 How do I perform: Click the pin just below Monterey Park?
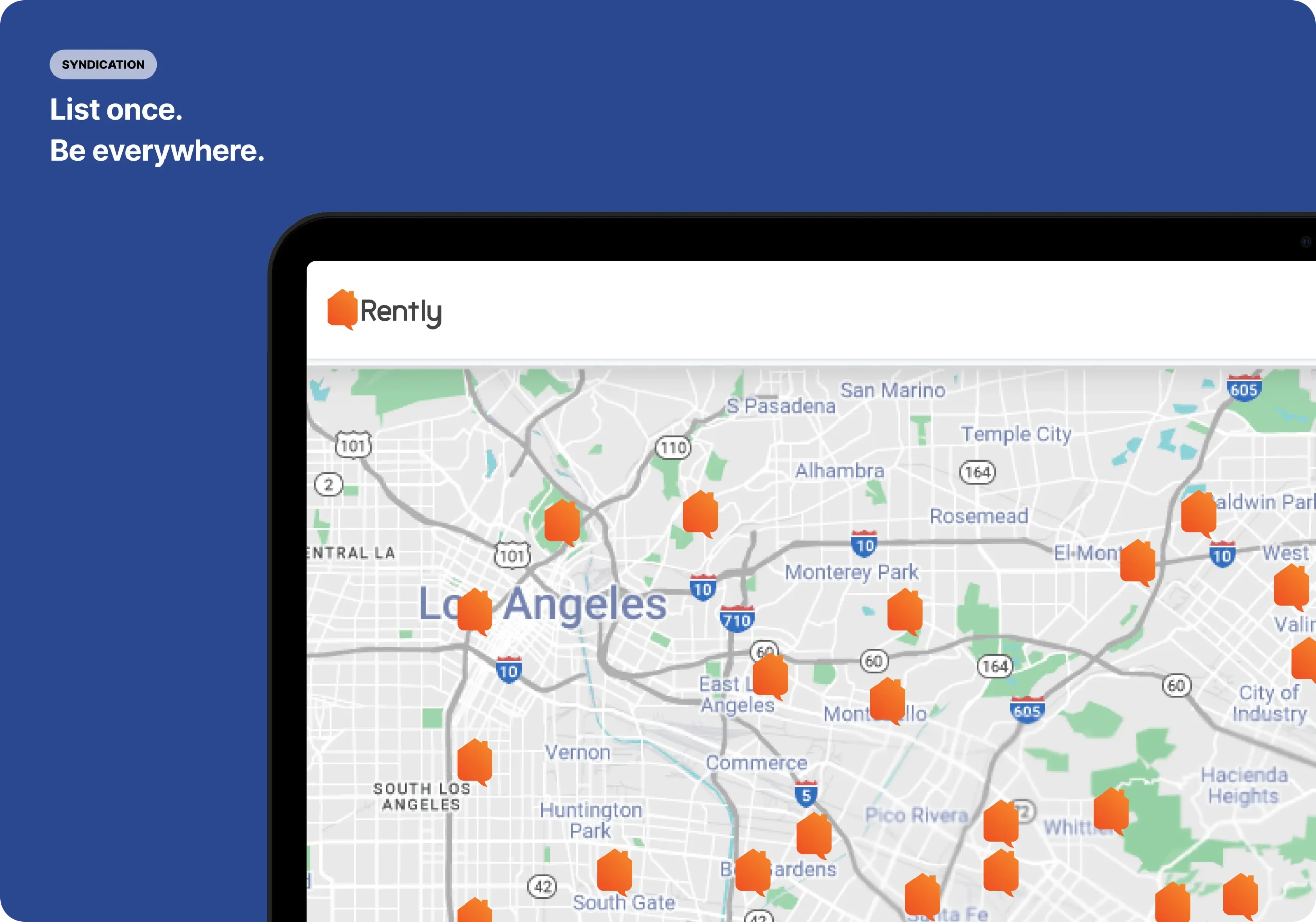(x=904, y=612)
